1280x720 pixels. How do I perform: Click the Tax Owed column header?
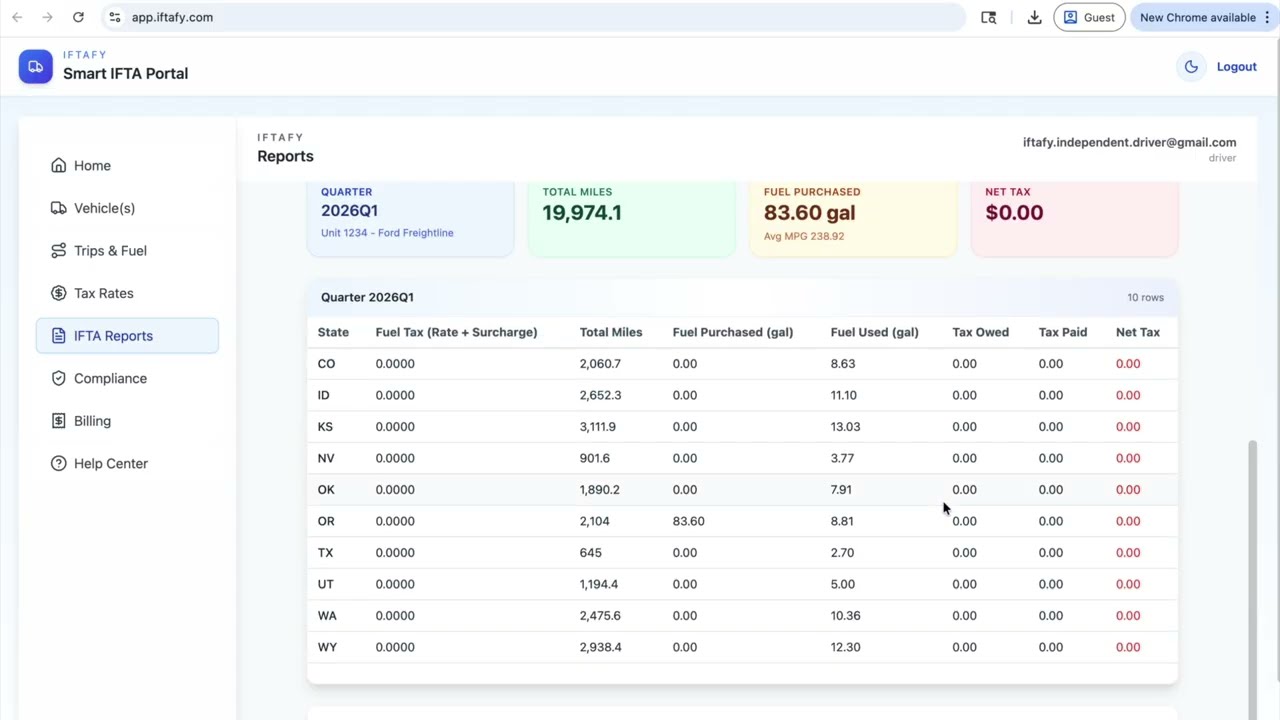pos(980,332)
